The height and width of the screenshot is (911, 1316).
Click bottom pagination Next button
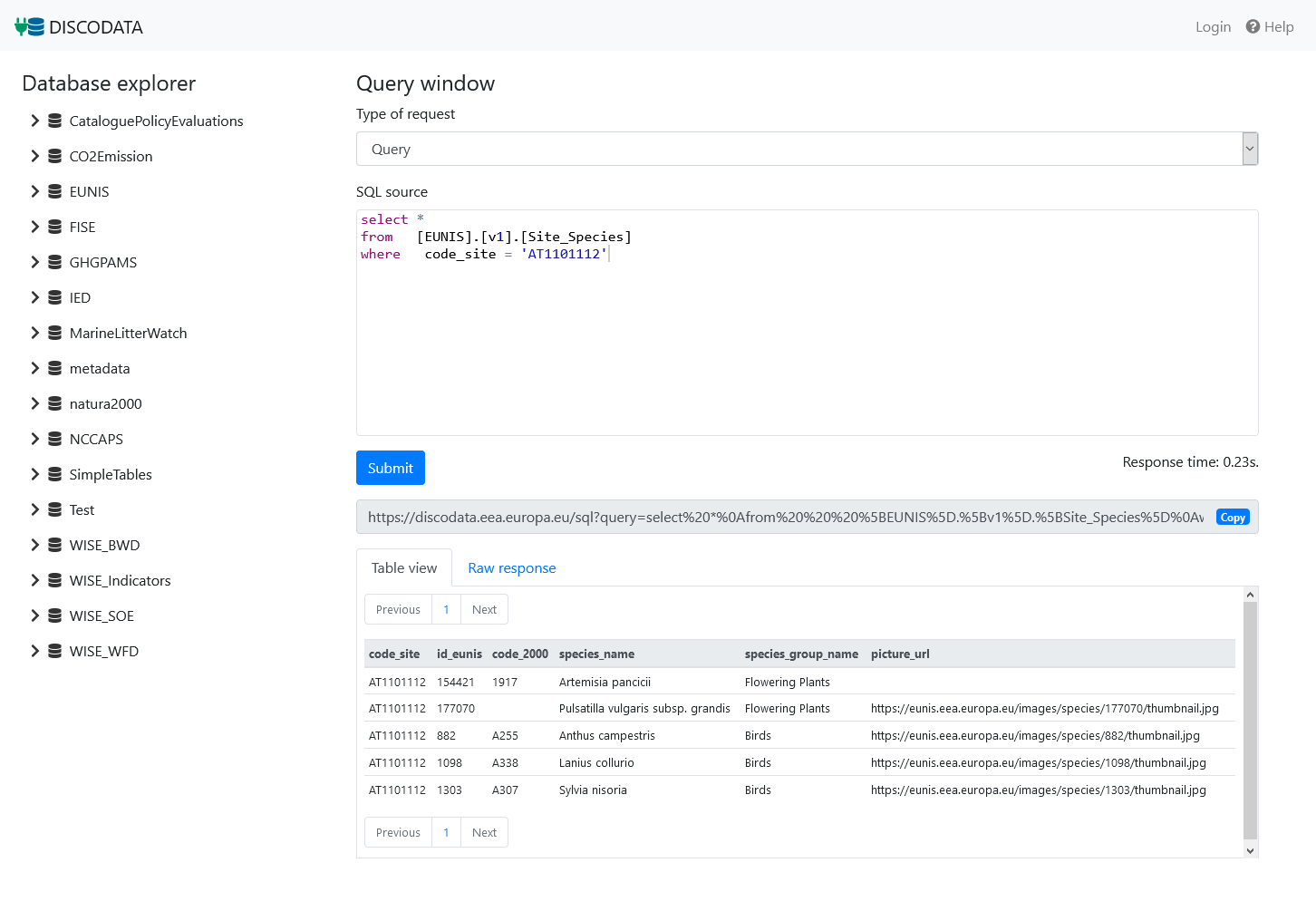pyautogui.click(x=484, y=832)
